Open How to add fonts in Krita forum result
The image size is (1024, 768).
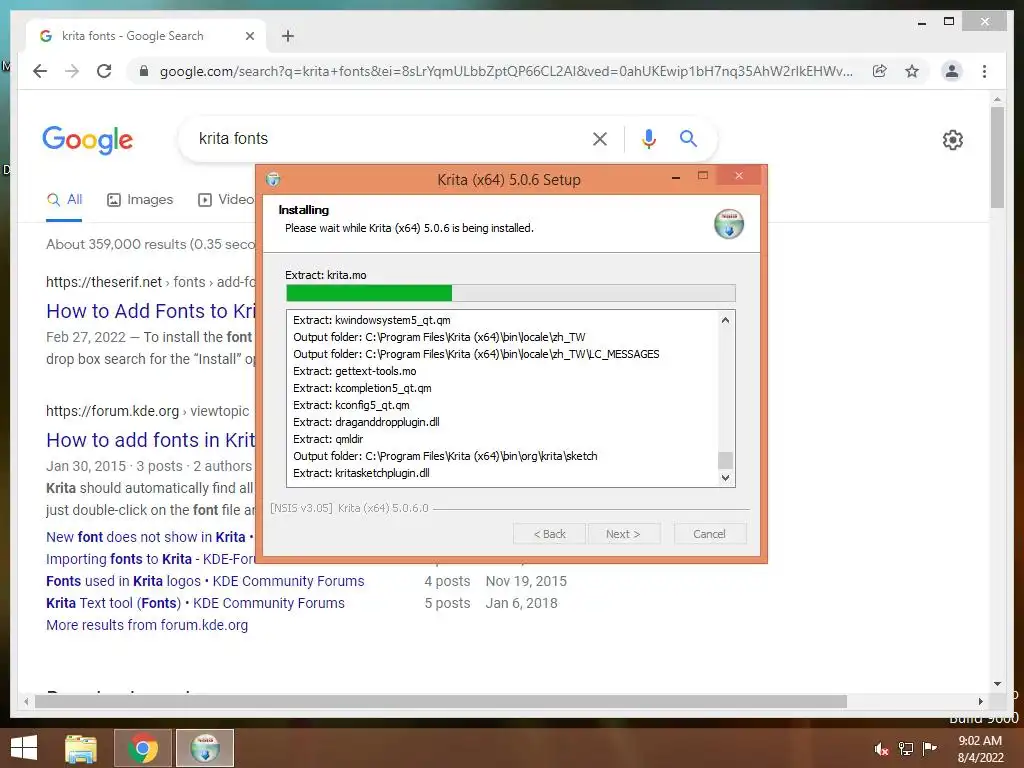tap(151, 440)
